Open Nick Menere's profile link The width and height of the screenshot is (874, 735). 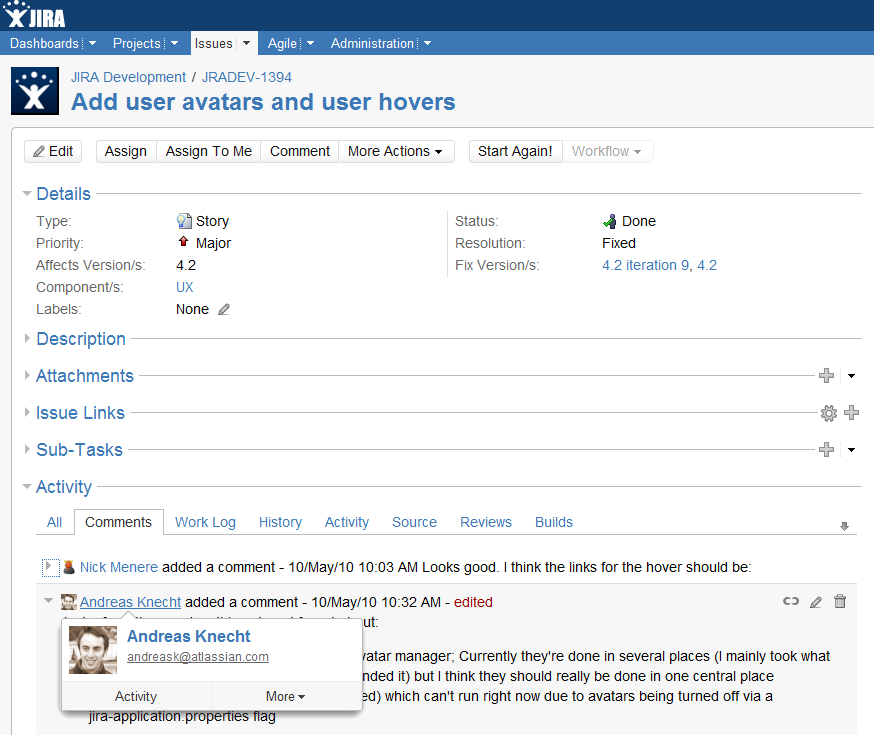tap(119, 567)
